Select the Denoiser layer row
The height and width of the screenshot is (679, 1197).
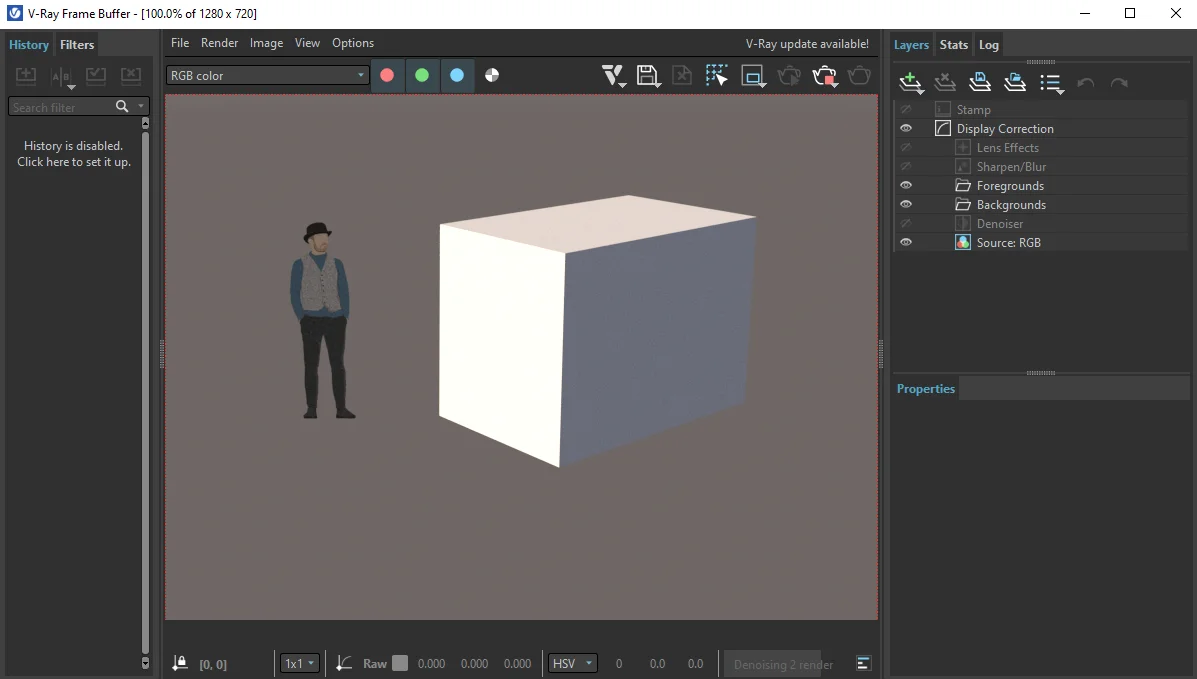pyautogui.click(x=1041, y=223)
